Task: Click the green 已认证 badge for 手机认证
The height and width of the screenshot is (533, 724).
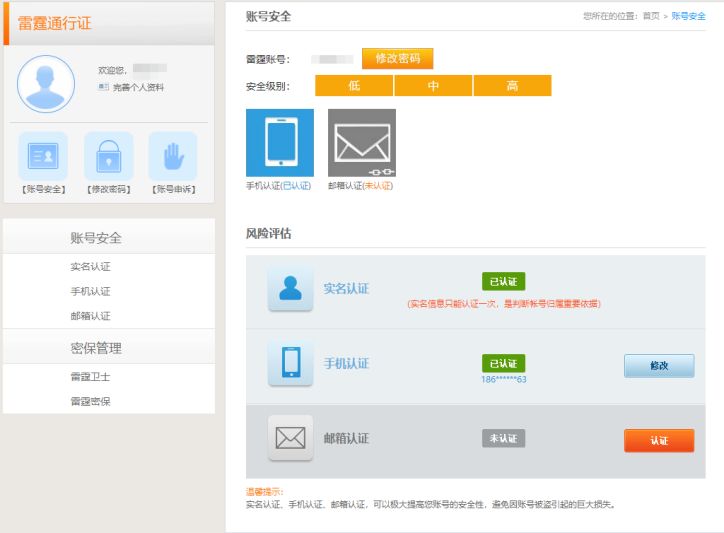Action: [503, 363]
